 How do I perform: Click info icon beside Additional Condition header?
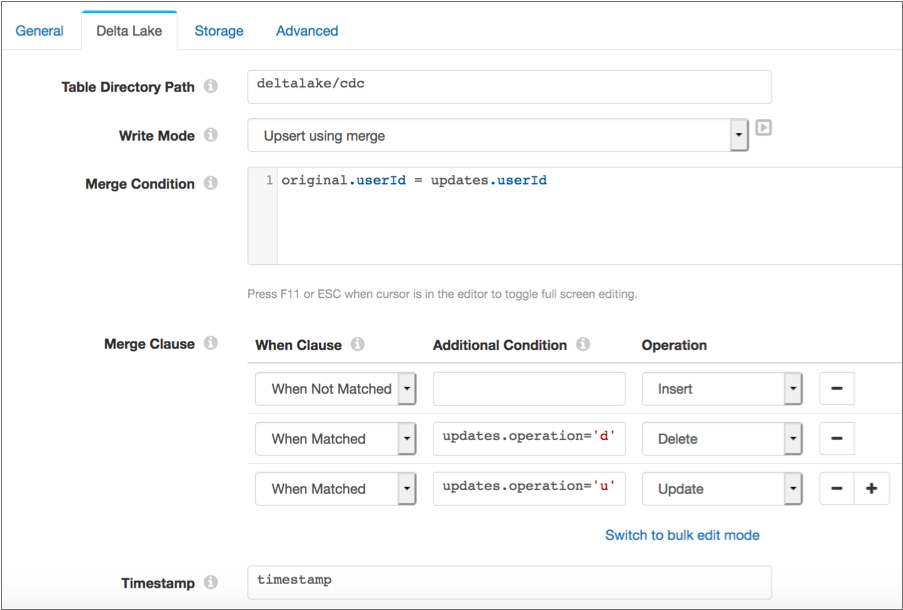[x=583, y=344]
